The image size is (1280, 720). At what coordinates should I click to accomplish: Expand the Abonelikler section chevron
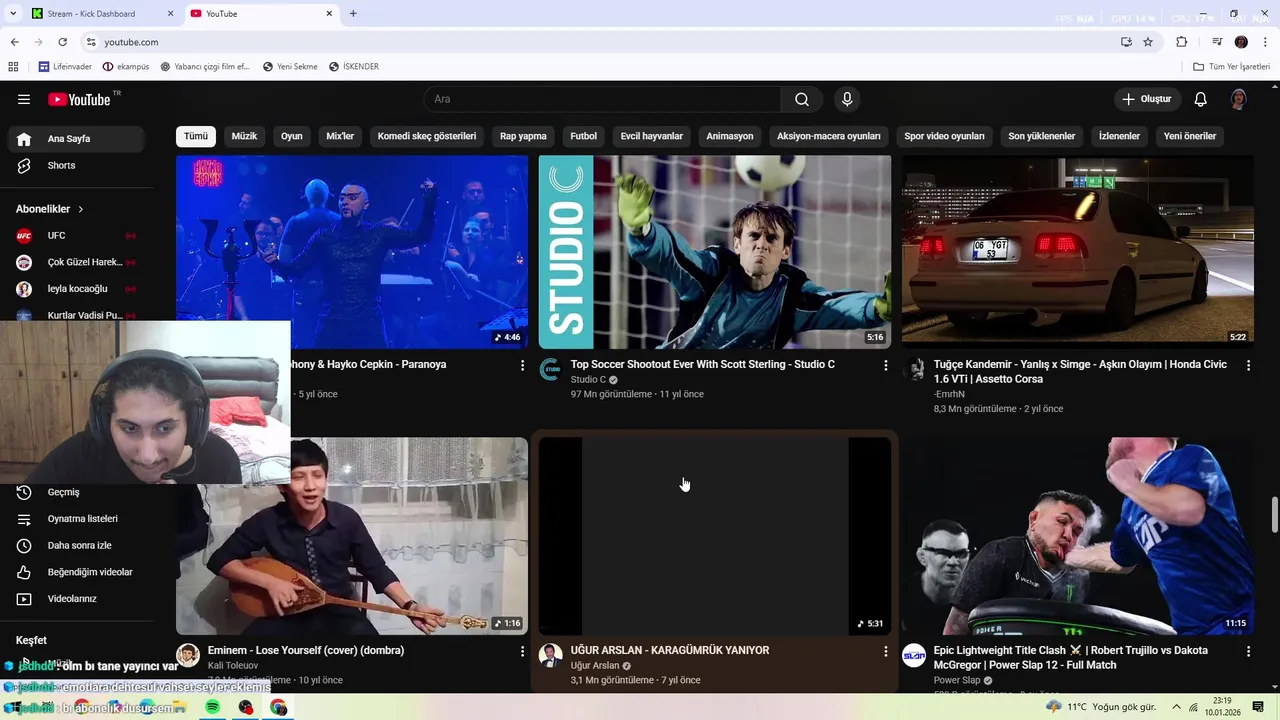click(x=81, y=209)
